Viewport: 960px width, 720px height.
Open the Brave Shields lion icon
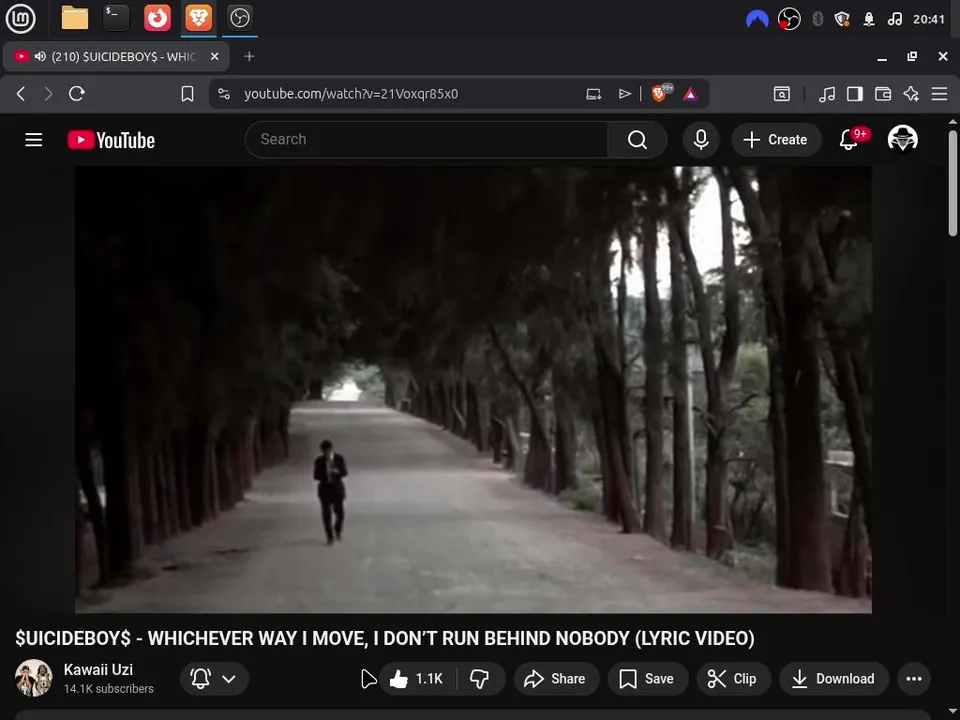coord(660,93)
